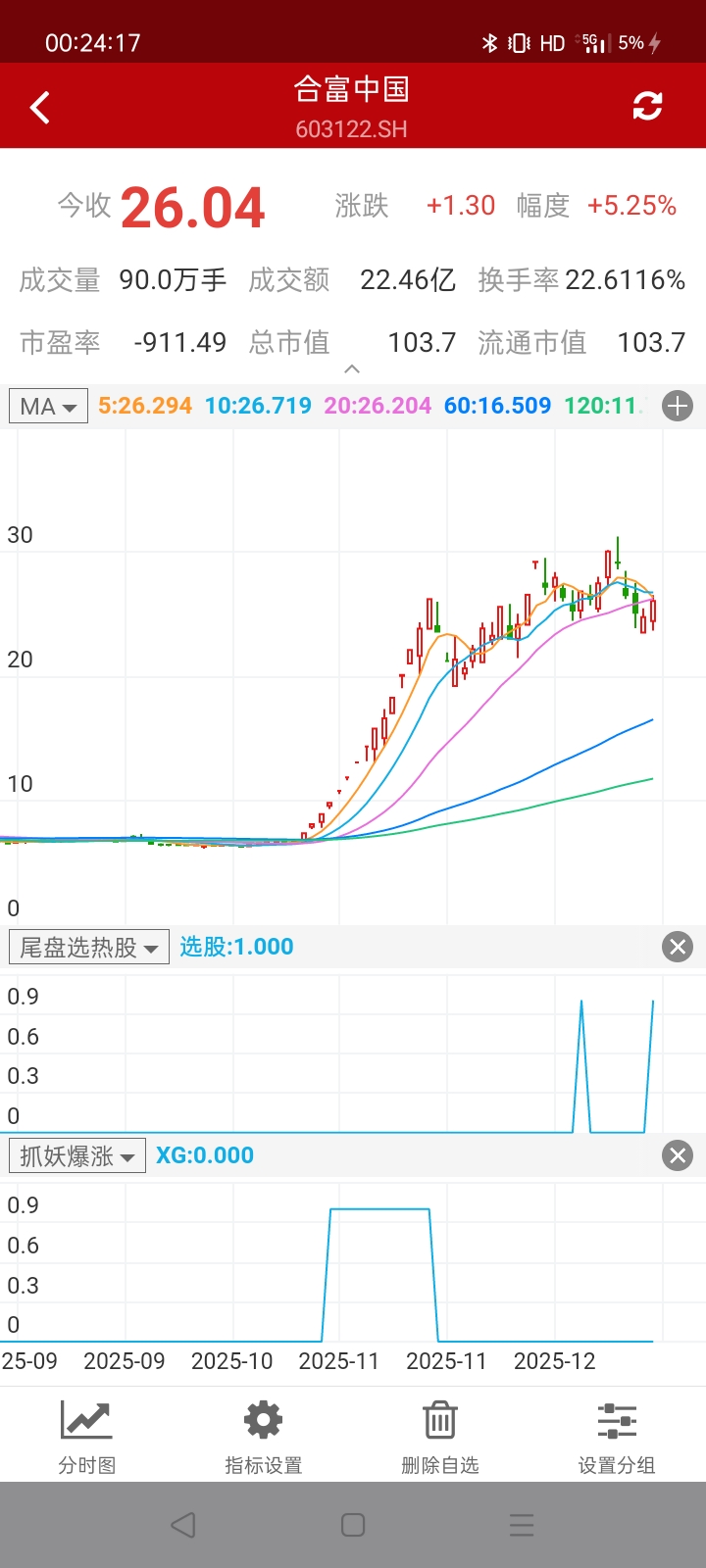This screenshot has height=1568, width=706.
Task: Open the MA indicator dropdown
Action: 48,406
